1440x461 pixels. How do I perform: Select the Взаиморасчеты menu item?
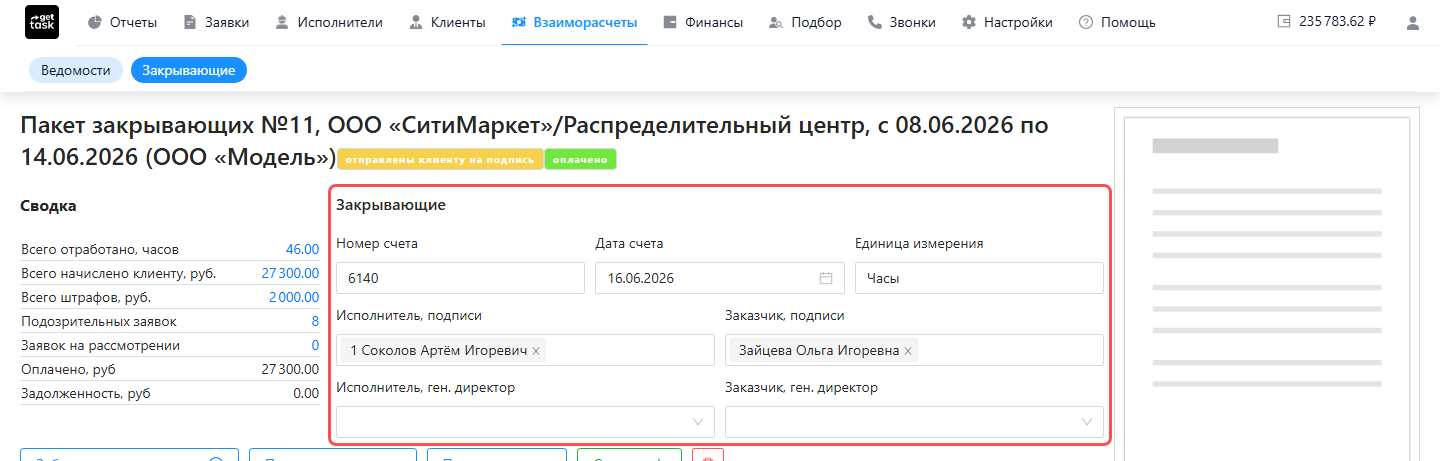(x=574, y=22)
